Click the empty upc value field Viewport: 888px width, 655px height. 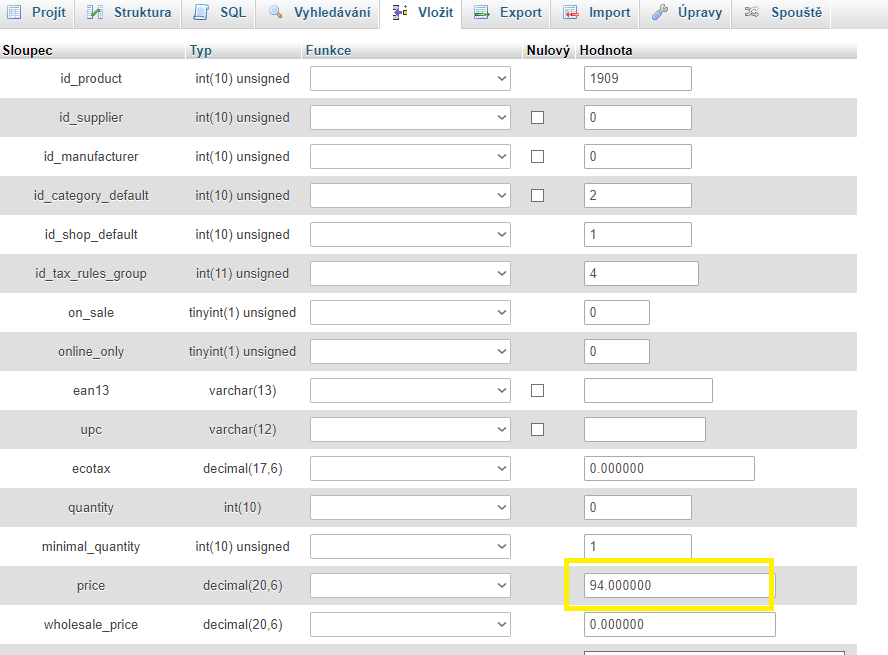tap(644, 430)
